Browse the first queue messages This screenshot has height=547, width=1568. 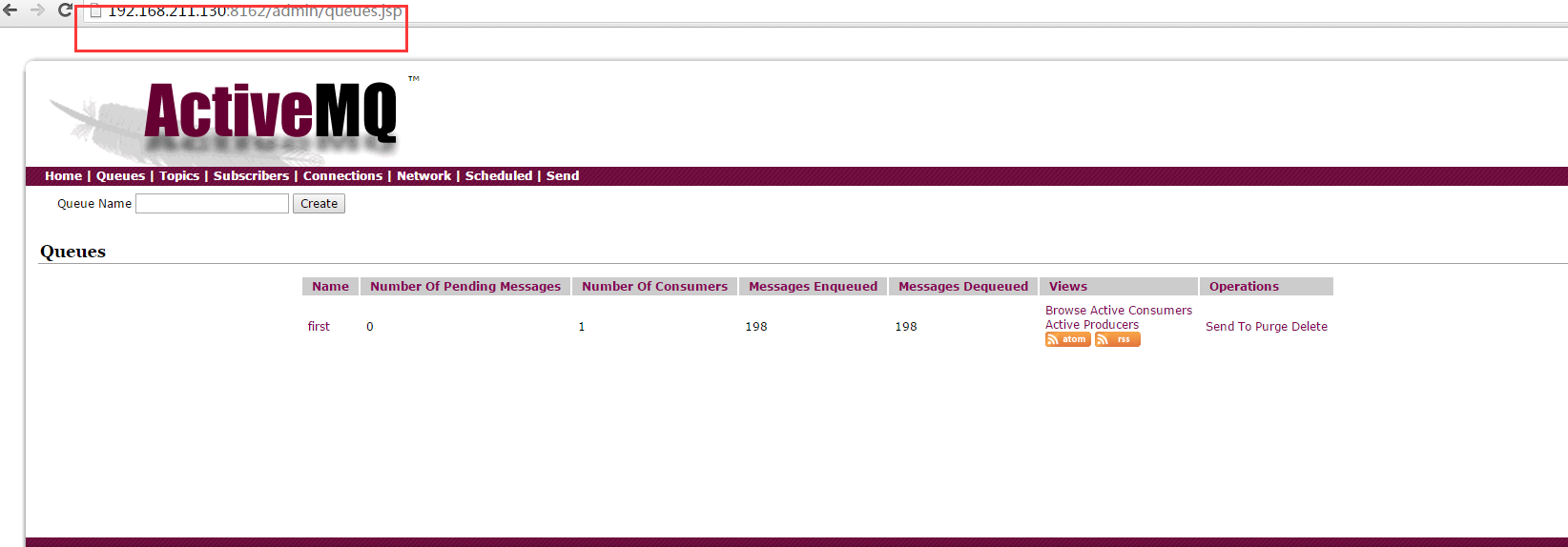1065,311
